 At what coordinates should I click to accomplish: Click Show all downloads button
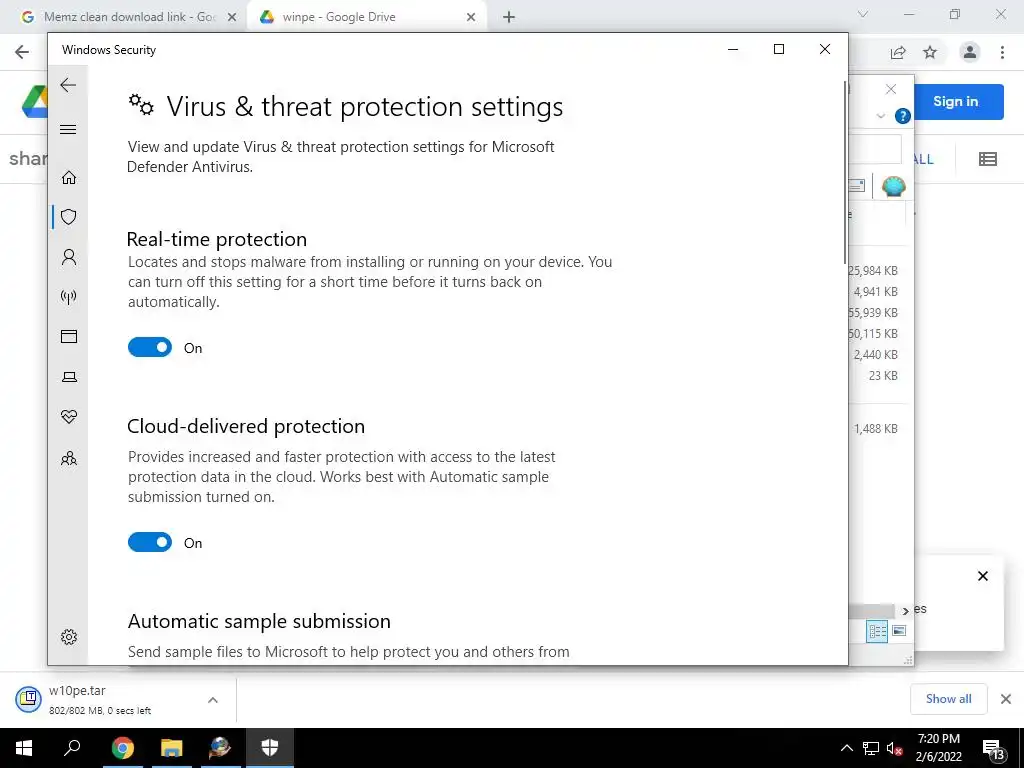(x=948, y=699)
